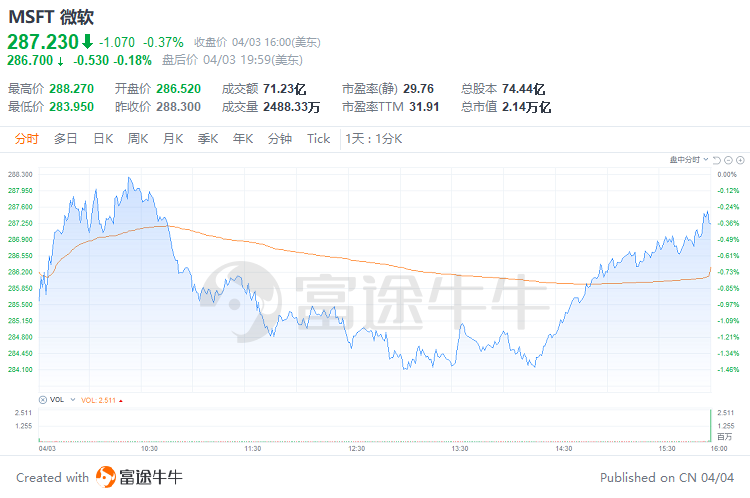Click the VOL: 2.511 readout

coord(99,400)
